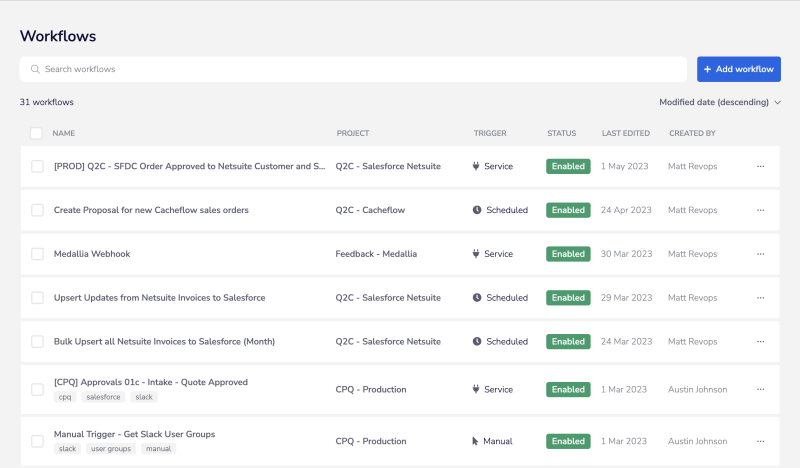The width and height of the screenshot is (800, 468).
Task: Open more options for Create Proposal workflow
Action: pyautogui.click(x=760, y=210)
